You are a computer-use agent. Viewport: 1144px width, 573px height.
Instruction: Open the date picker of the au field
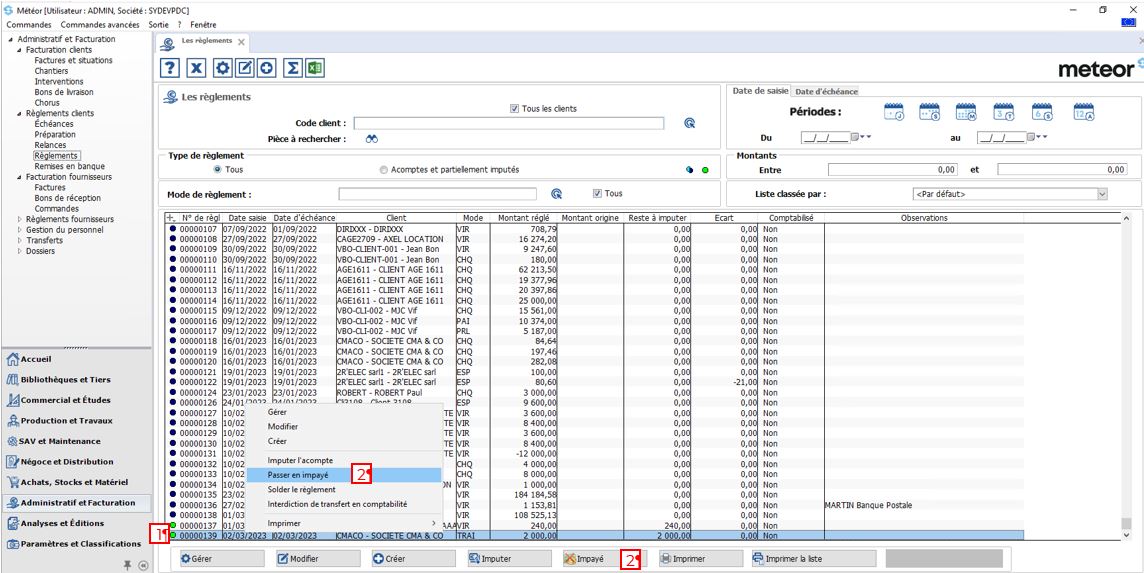(x=1032, y=137)
